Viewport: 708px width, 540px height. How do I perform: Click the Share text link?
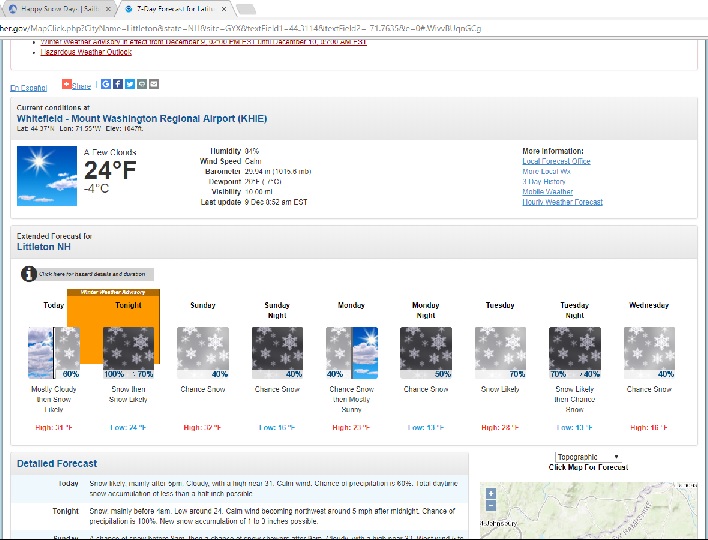click(81, 86)
